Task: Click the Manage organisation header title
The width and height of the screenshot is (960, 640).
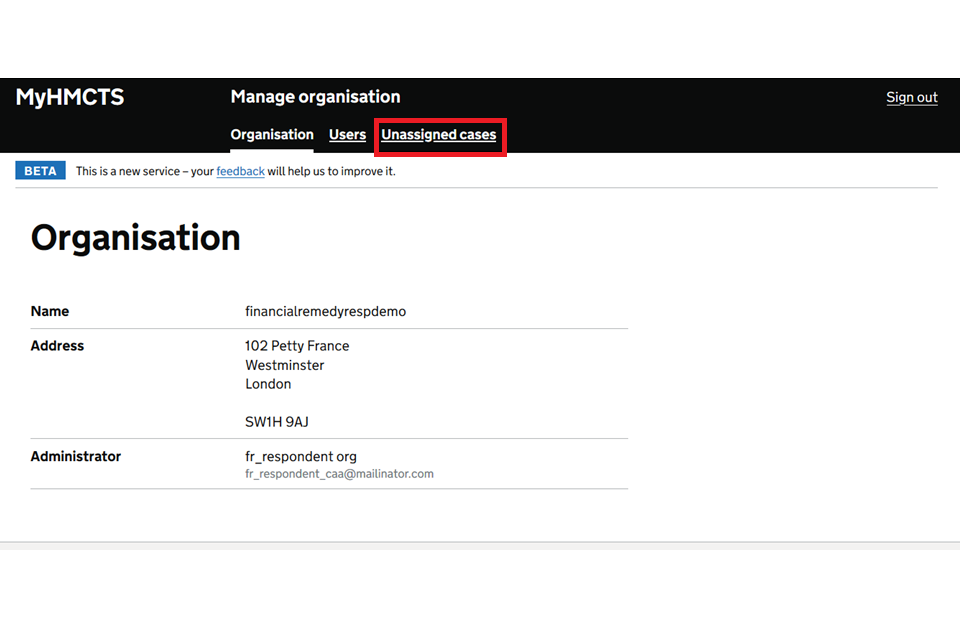Action: [x=315, y=97]
